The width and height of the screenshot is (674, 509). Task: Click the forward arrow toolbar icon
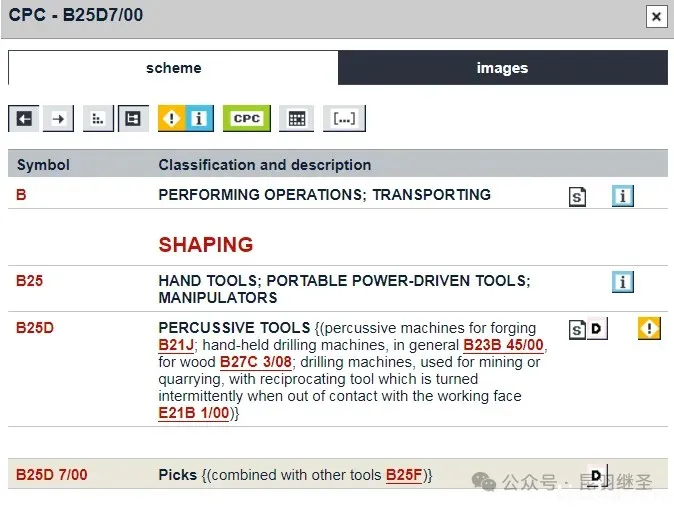pyautogui.click(x=58, y=119)
